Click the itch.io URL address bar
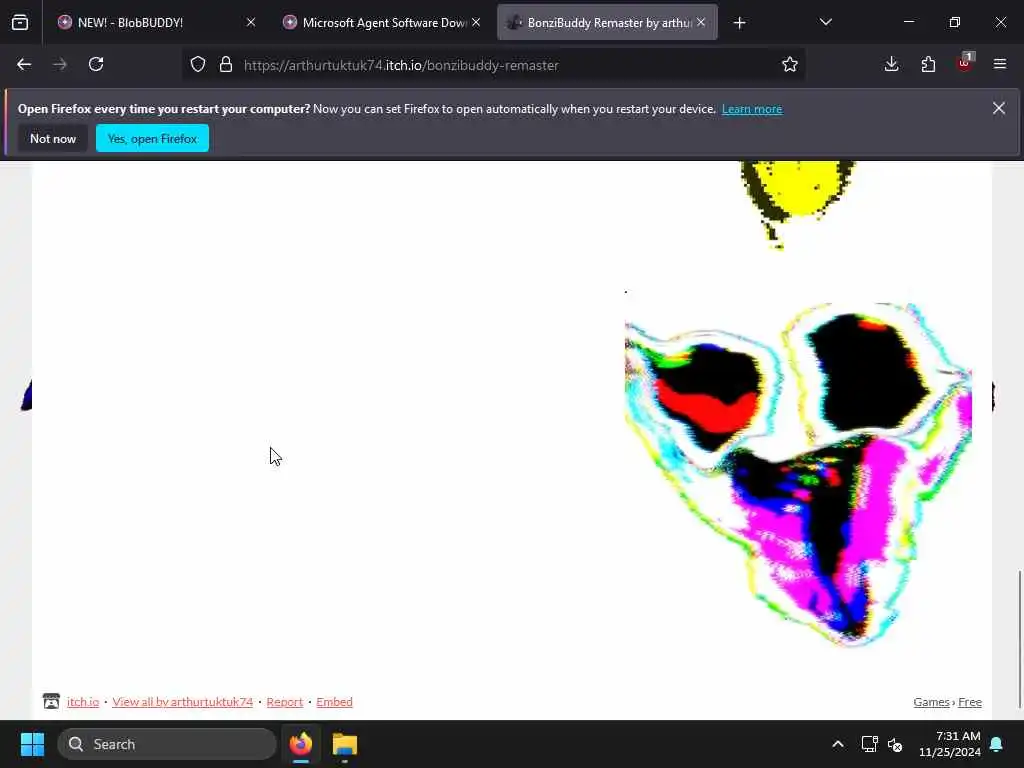Viewport: 1024px width, 768px height. click(x=496, y=65)
